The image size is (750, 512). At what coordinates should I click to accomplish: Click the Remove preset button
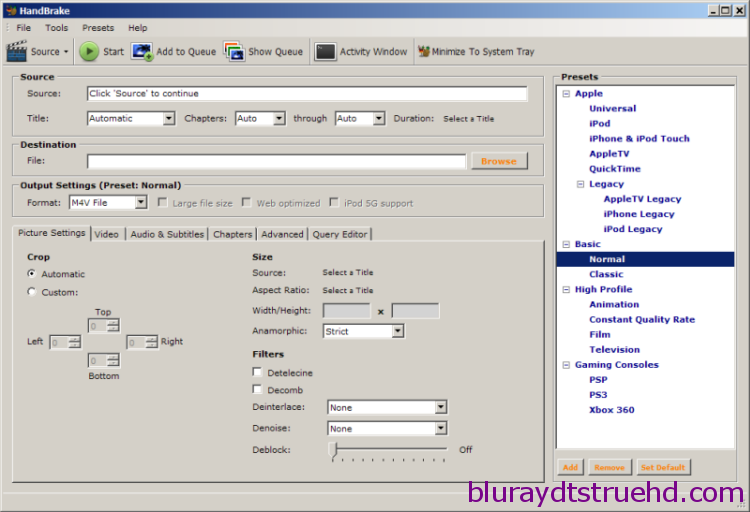[x=609, y=467]
